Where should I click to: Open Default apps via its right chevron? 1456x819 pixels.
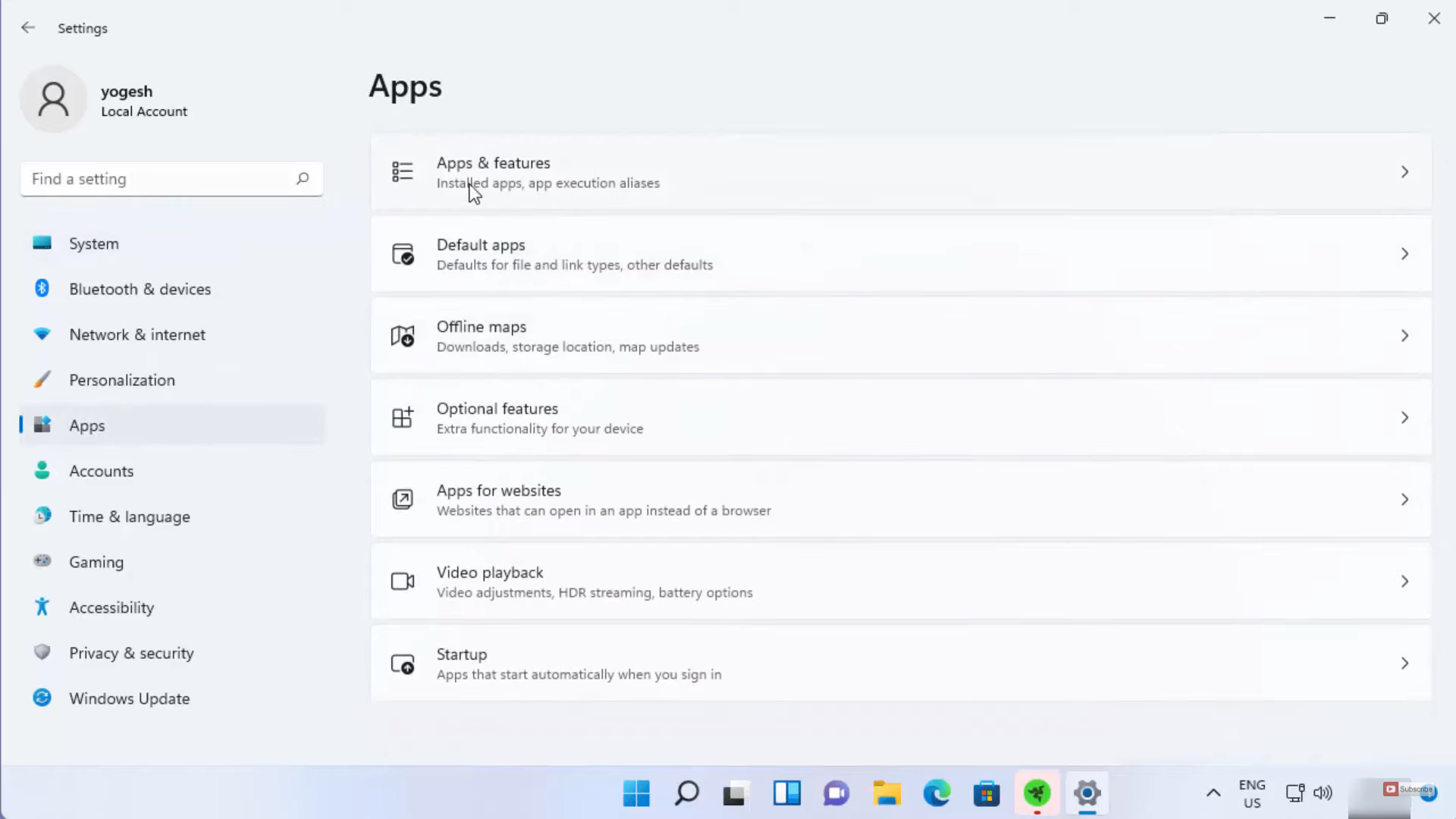pyautogui.click(x=1404, y=254)
